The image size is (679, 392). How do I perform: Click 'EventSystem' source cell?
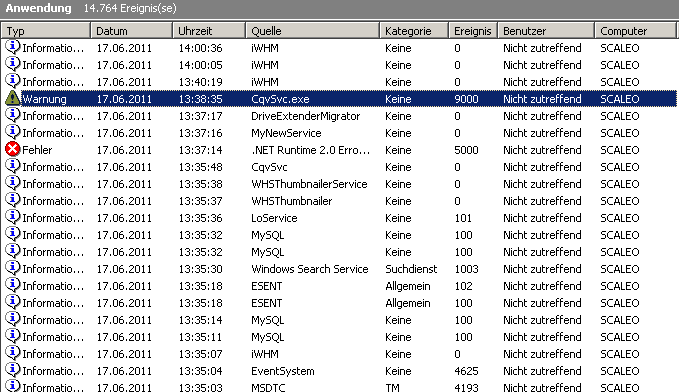click(x=283, y=371)
